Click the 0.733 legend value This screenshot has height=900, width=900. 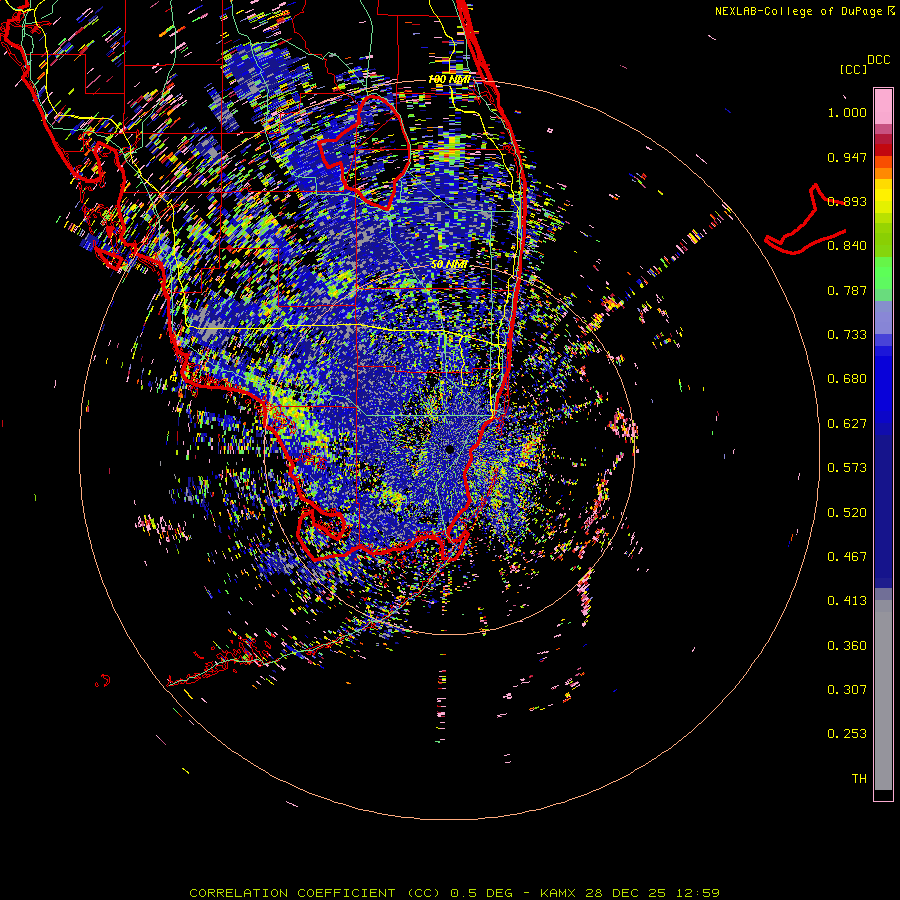click(x=847, y=335)
